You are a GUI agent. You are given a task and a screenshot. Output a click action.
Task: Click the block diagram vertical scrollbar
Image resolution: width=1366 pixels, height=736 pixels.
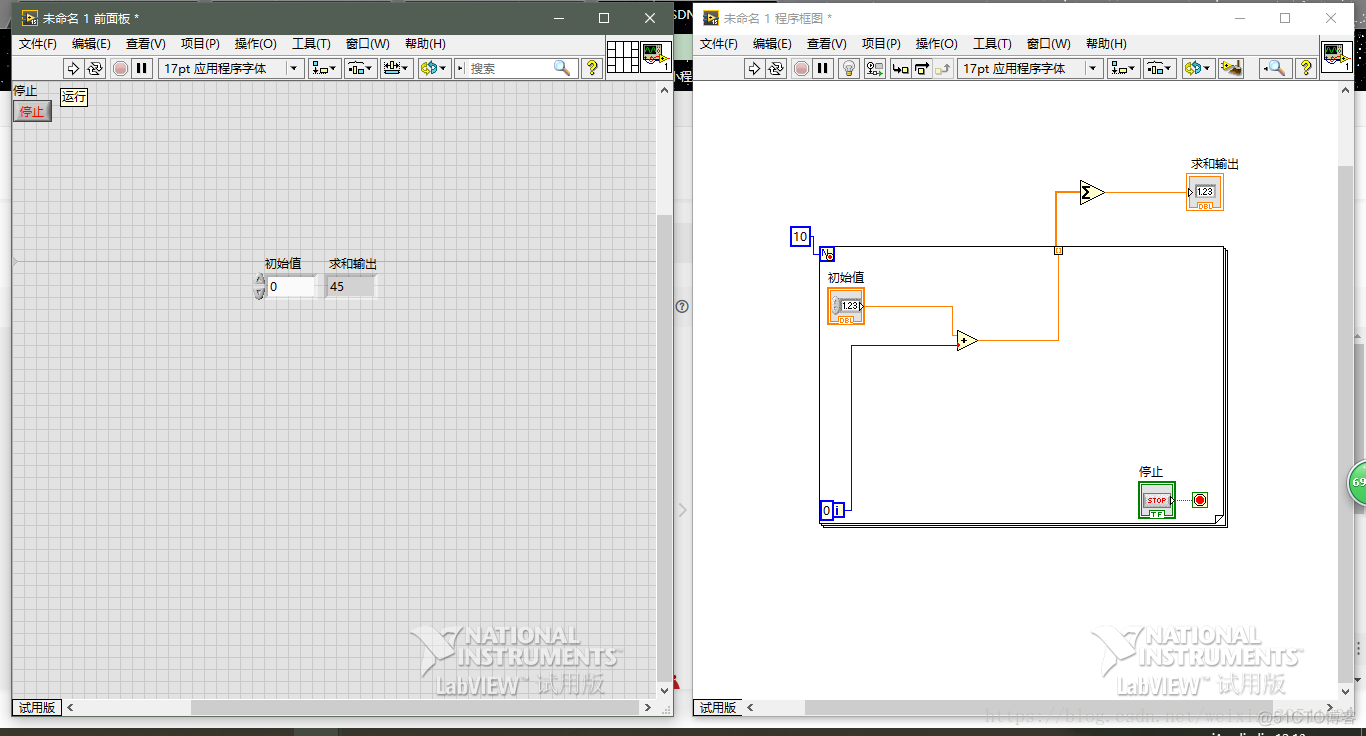(x=1346, y=390)
